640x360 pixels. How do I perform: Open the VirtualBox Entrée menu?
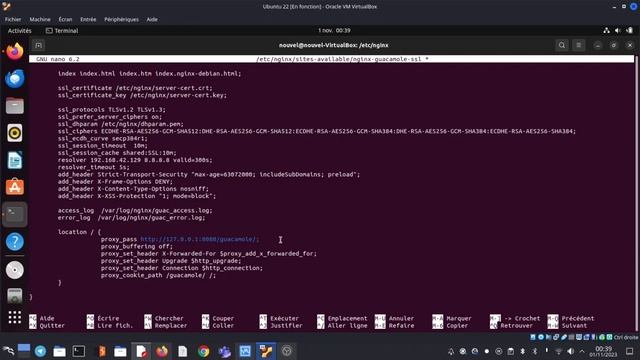coord(88,19)
